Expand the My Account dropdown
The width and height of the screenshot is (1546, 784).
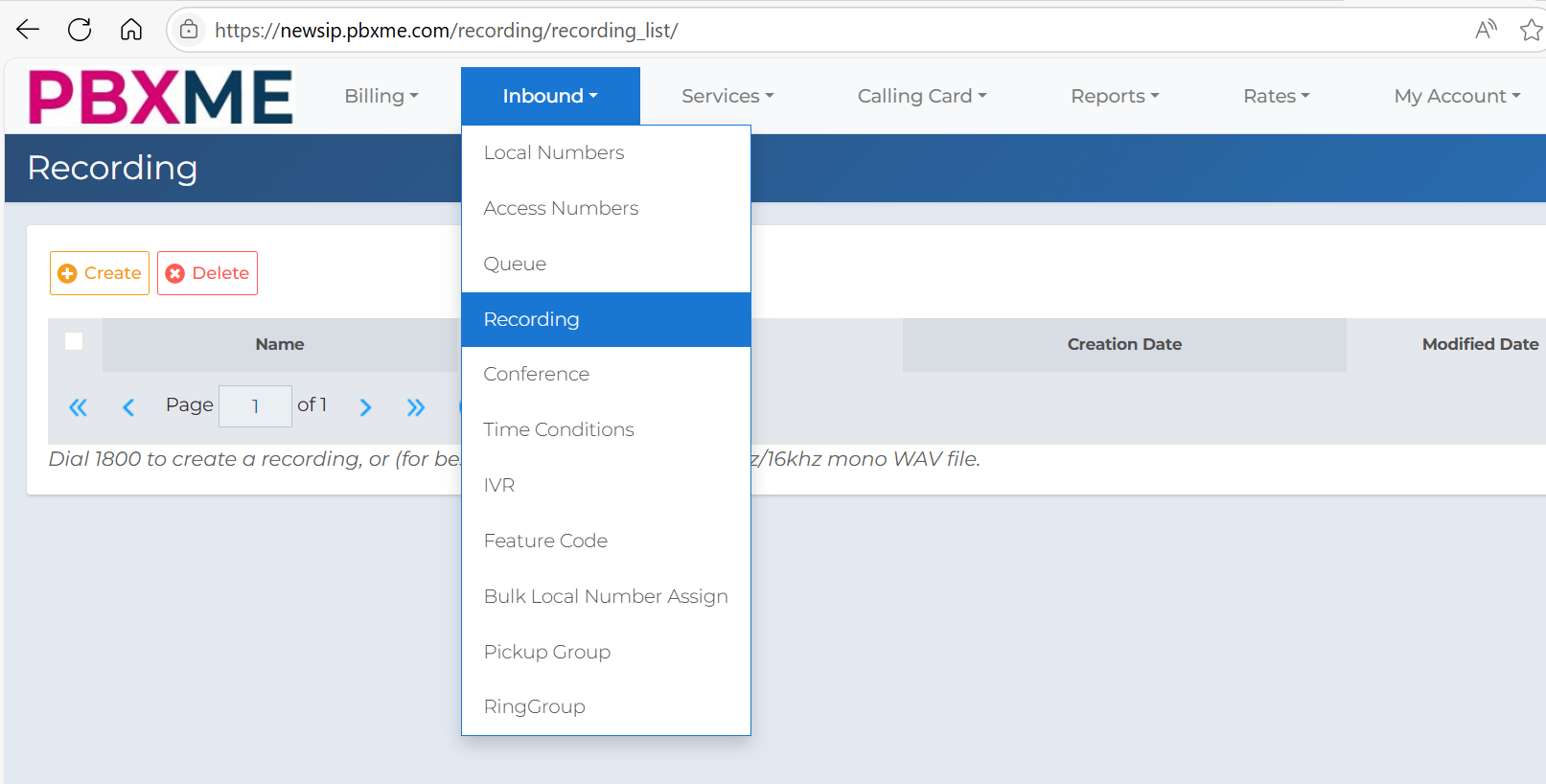(1457, 96)
